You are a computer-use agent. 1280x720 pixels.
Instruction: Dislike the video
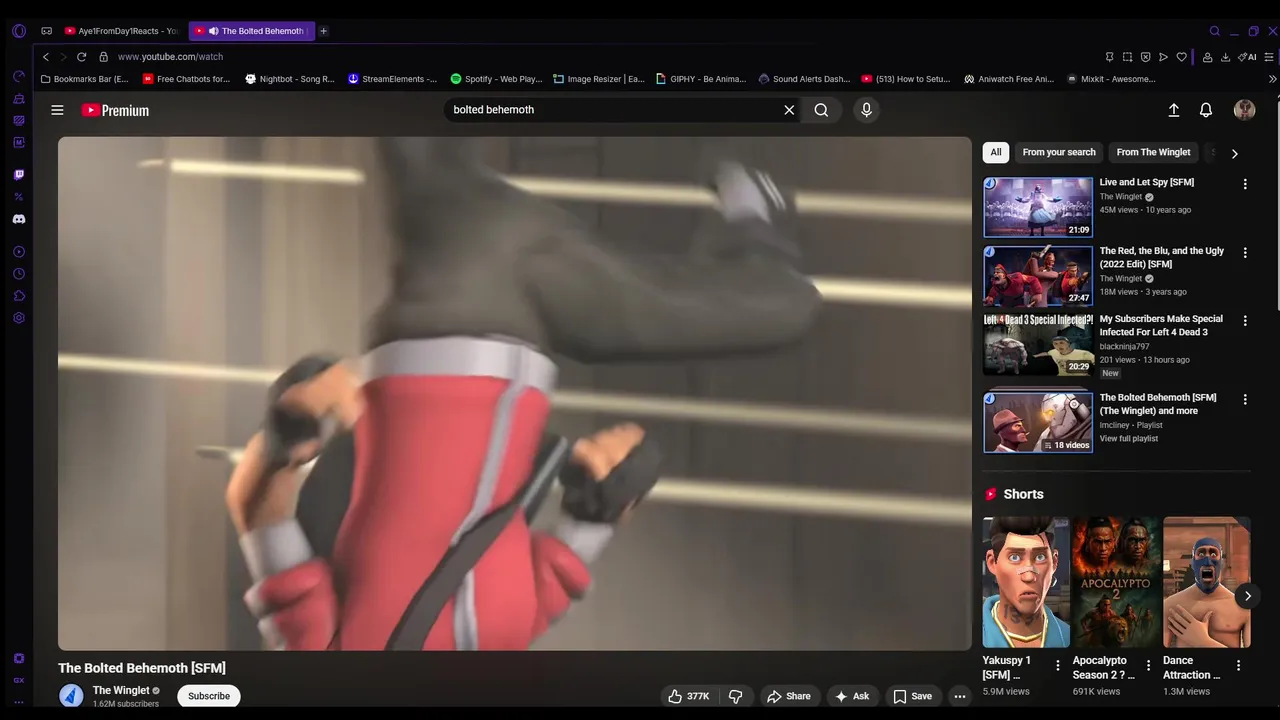tap(735, 696)
